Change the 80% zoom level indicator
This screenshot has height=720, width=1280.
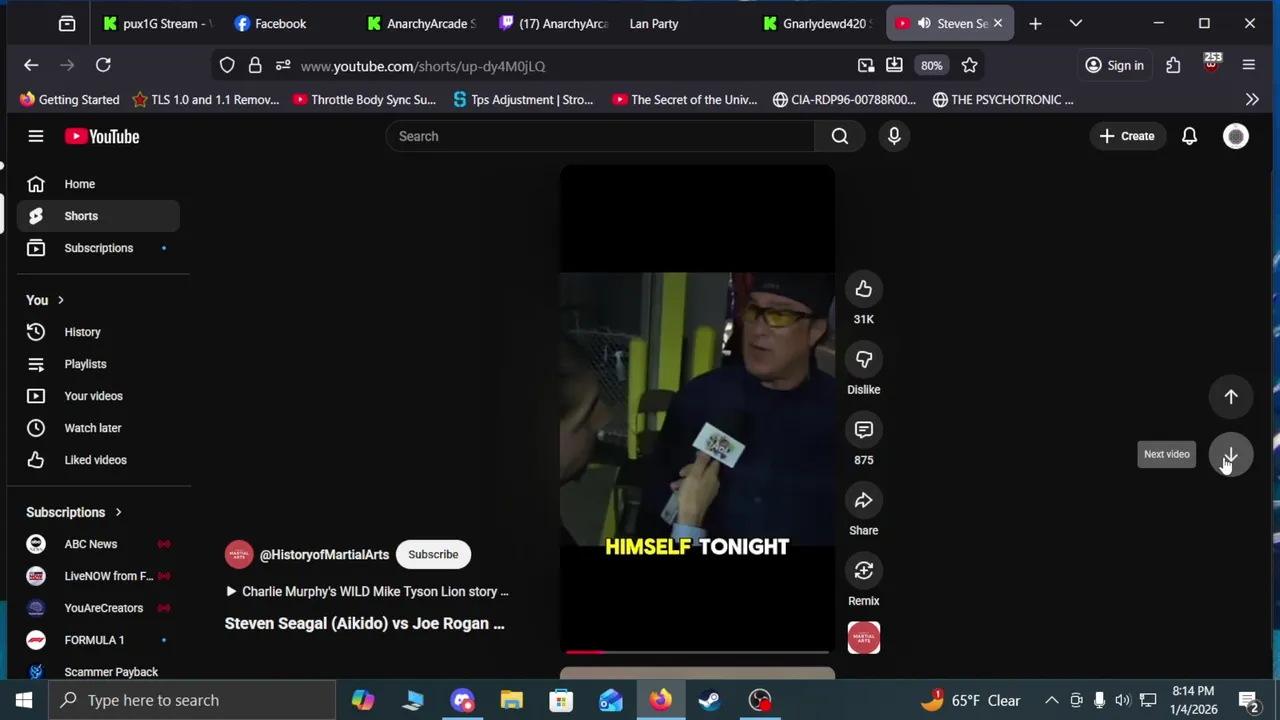[x=931, y=65]
